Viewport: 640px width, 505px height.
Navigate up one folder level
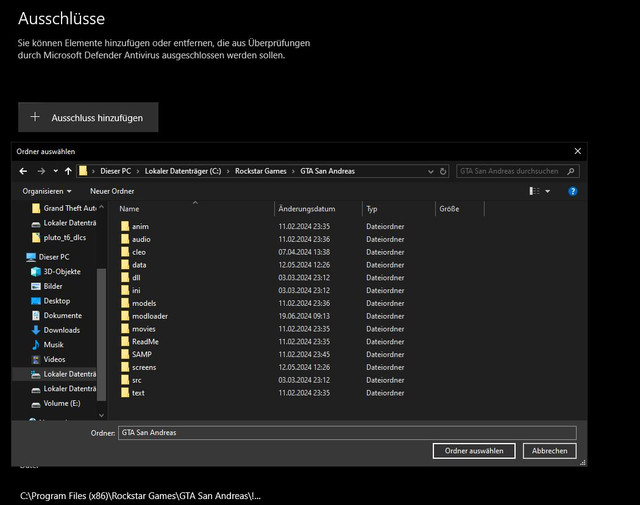(x=68, y=171)
